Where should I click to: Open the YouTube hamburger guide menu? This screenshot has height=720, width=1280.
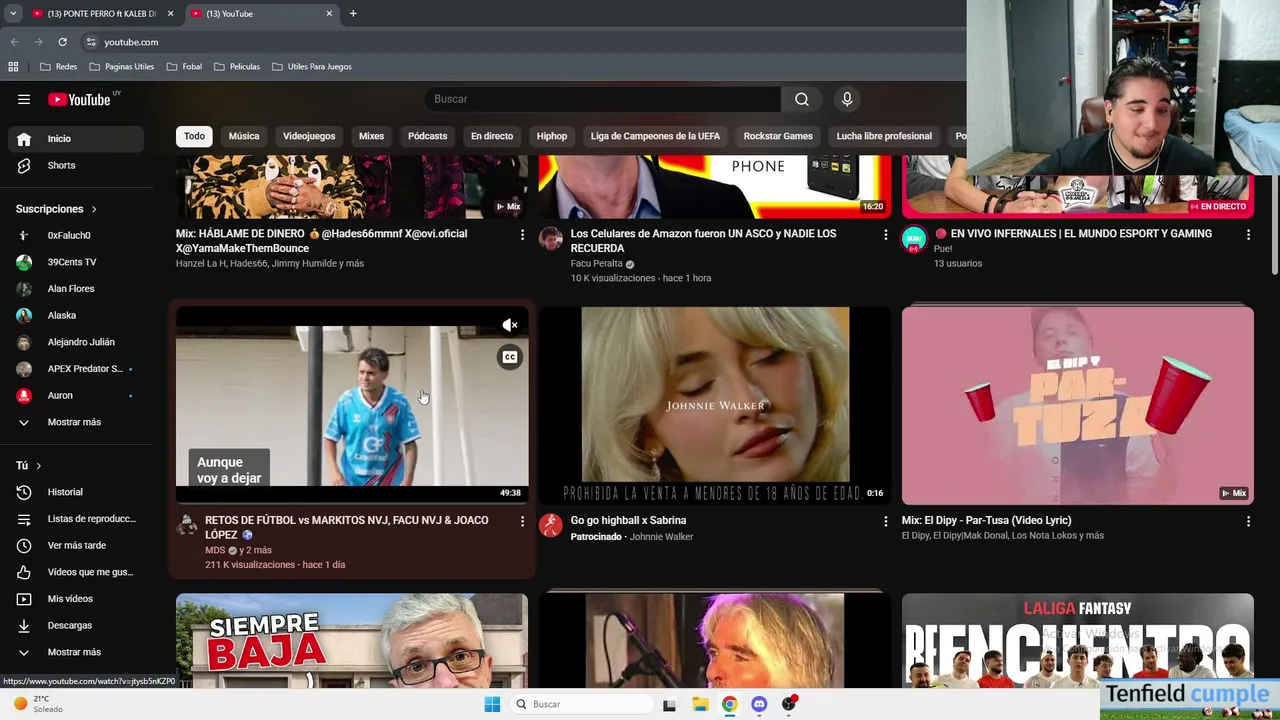(24, 99)
